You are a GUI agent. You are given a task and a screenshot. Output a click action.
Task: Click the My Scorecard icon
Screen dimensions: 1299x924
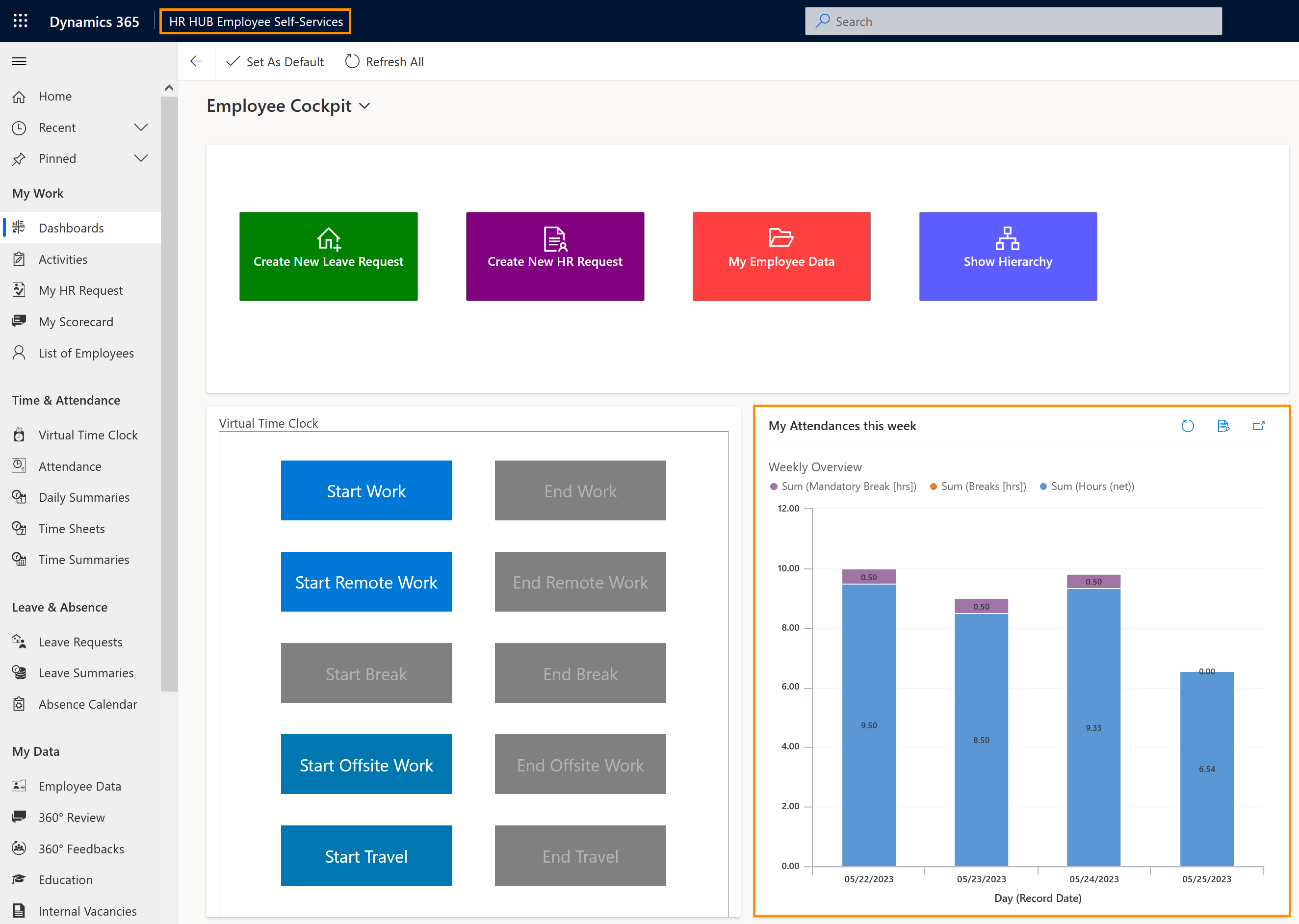click(19, 321)
